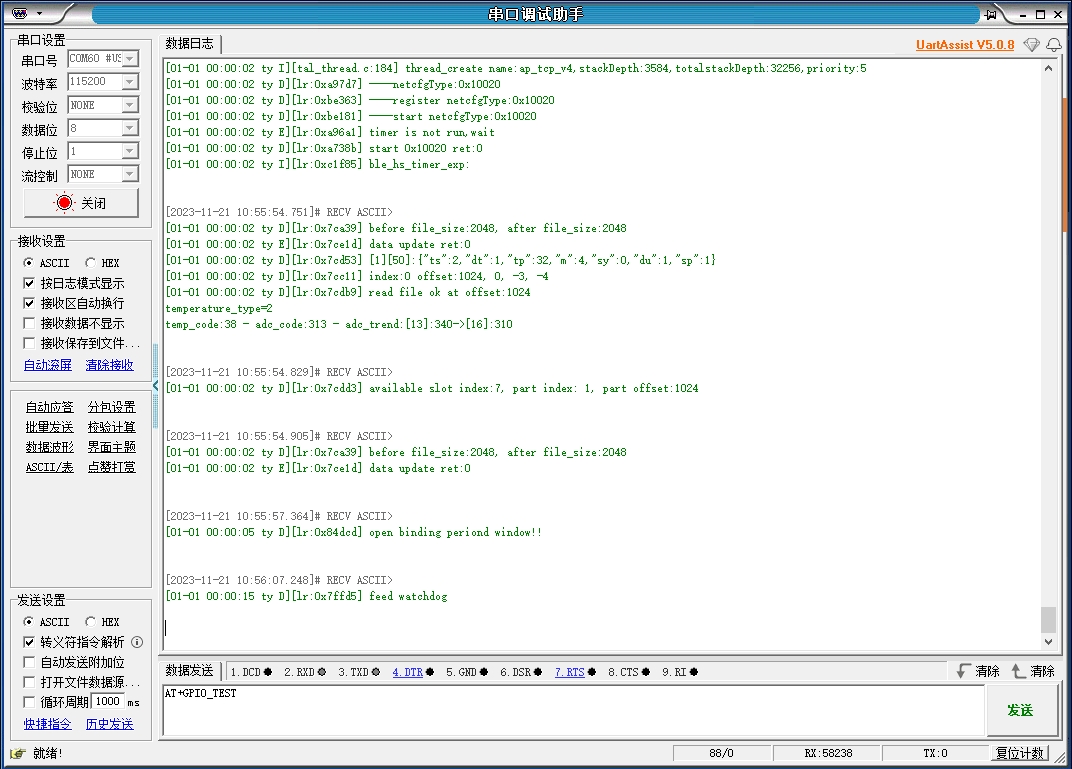Toggle 按日志模式显示 checkbox
This screenshot has width=1072, height=769.
29,283
